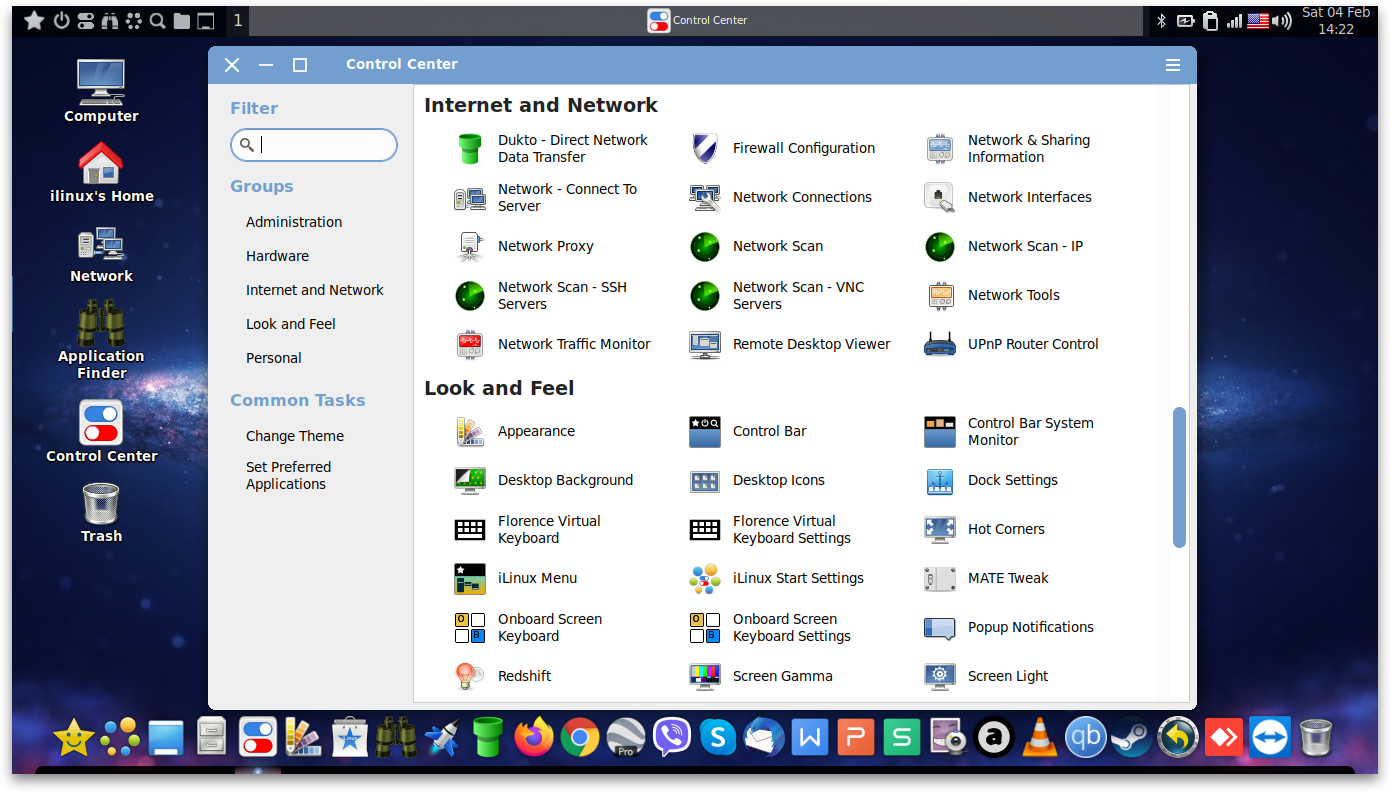Select Set Preferred Applications task

(288, 475)
